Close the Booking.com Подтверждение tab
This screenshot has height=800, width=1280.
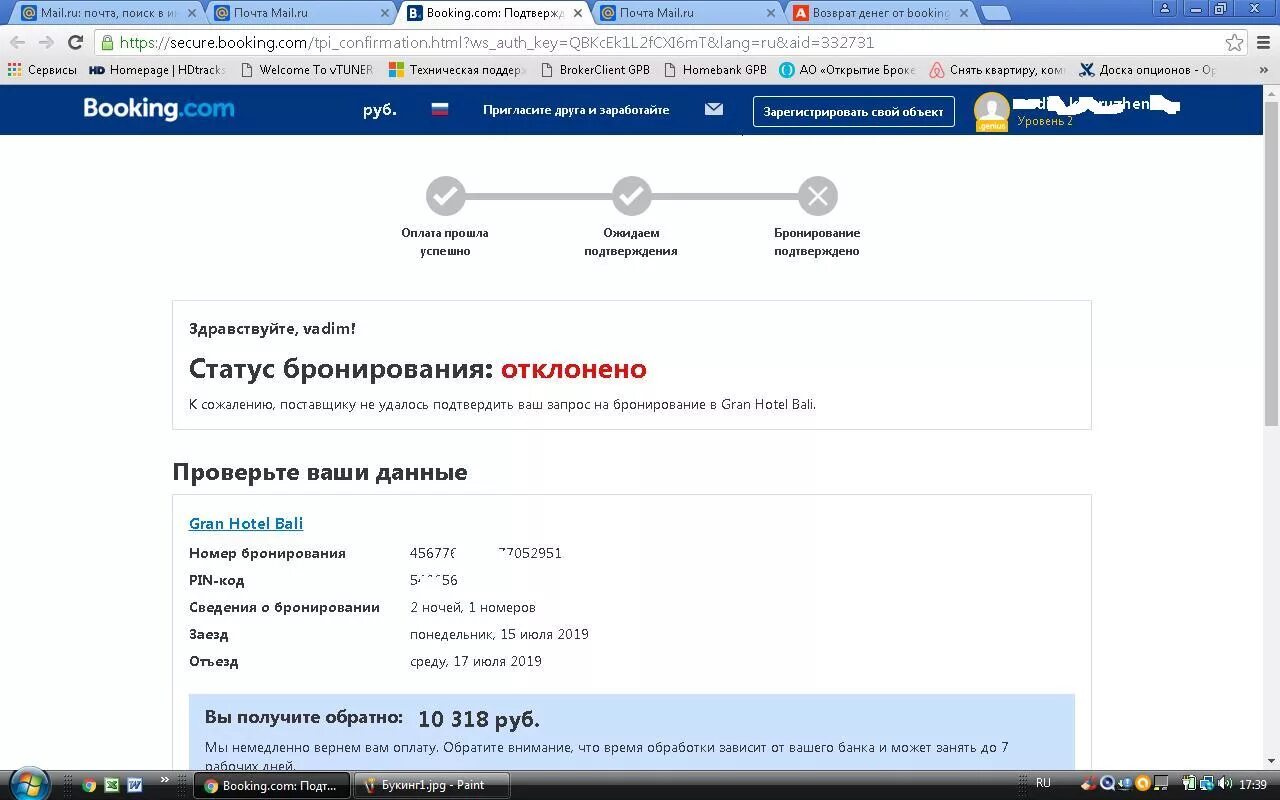(x=577, y=13)
